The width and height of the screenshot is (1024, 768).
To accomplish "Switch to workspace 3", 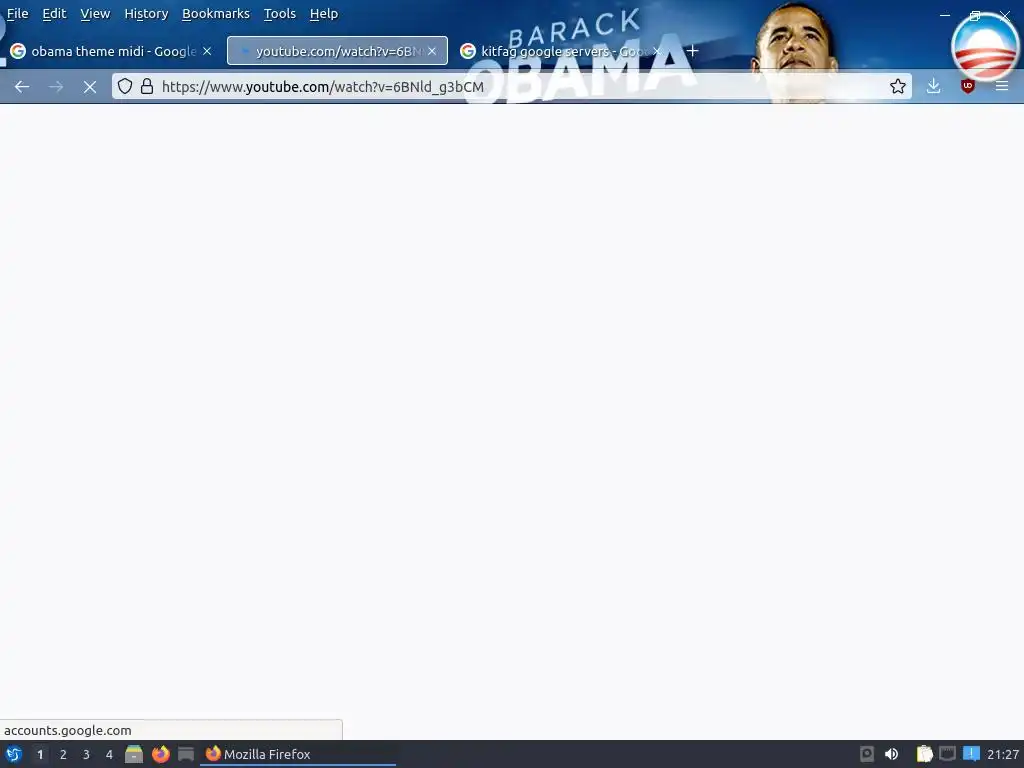I will pos(86,754).
